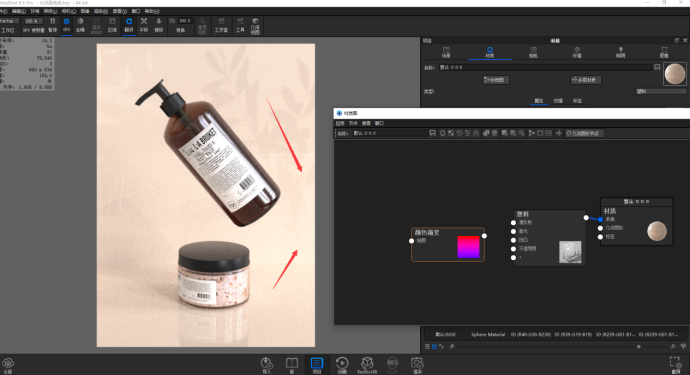
Task: Activate the Pan camera tool
Action: (x=144, y=25)
